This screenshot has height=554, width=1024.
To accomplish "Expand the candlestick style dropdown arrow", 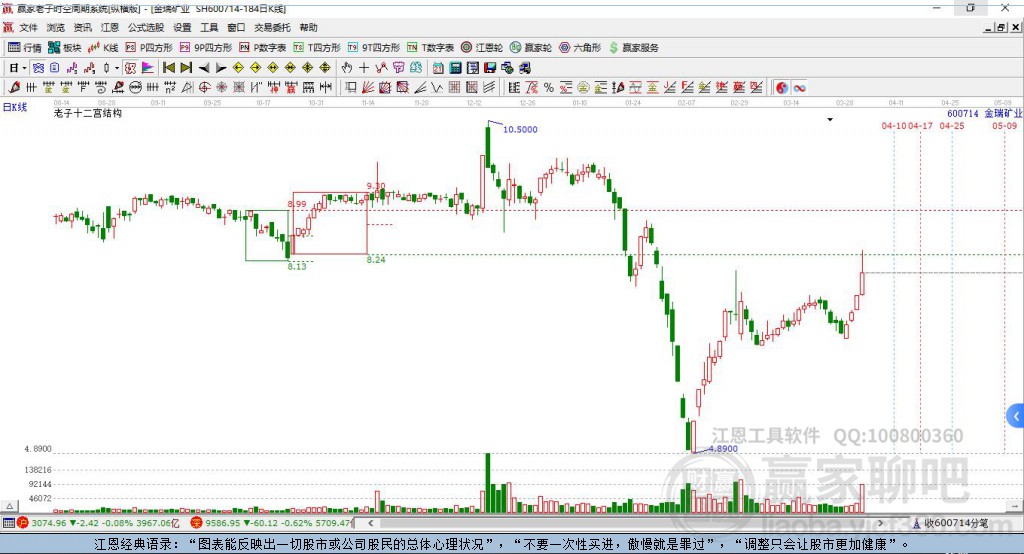I will tap(117, 68).
